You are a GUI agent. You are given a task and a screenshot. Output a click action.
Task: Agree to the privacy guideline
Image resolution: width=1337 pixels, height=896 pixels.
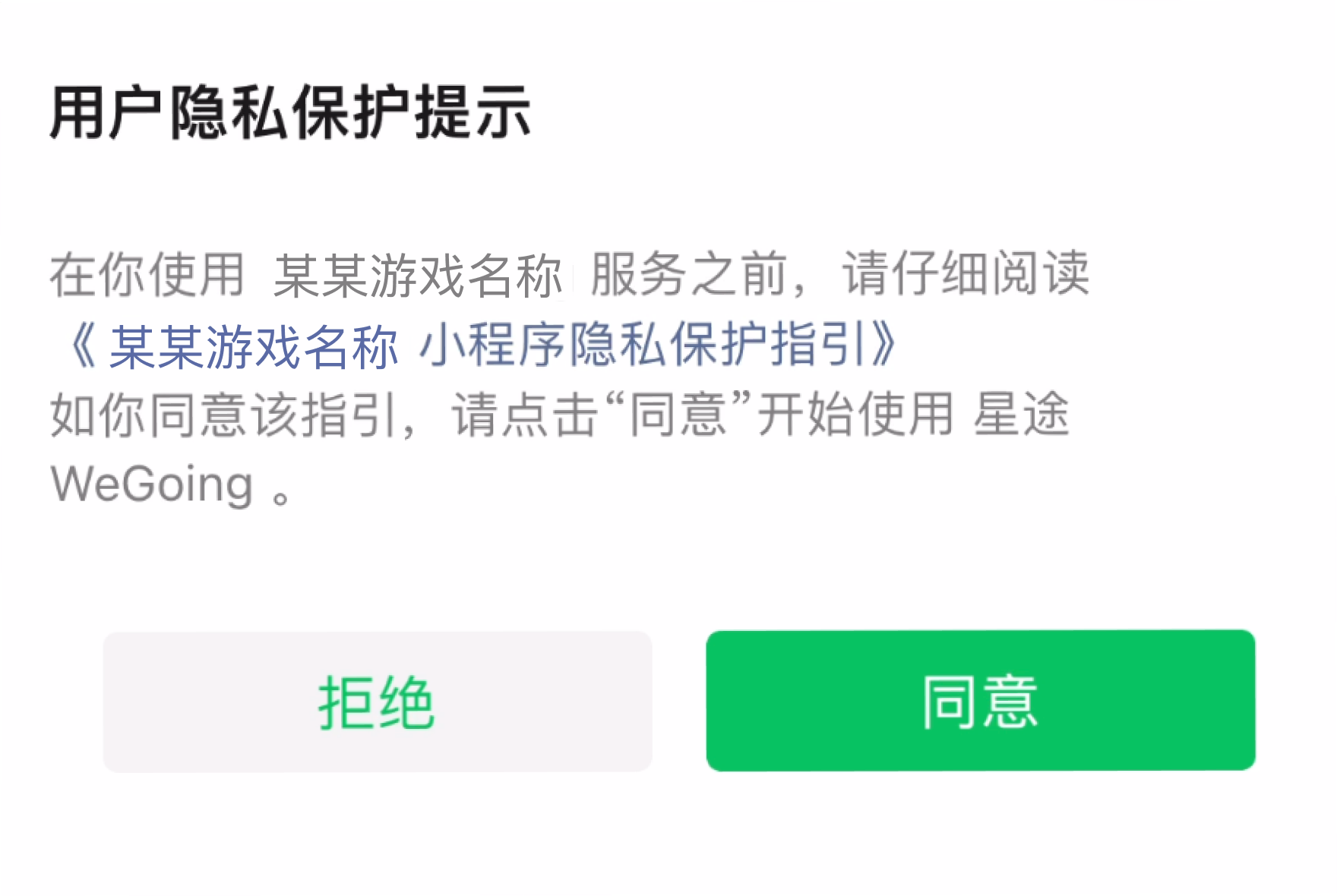[980, 700]
